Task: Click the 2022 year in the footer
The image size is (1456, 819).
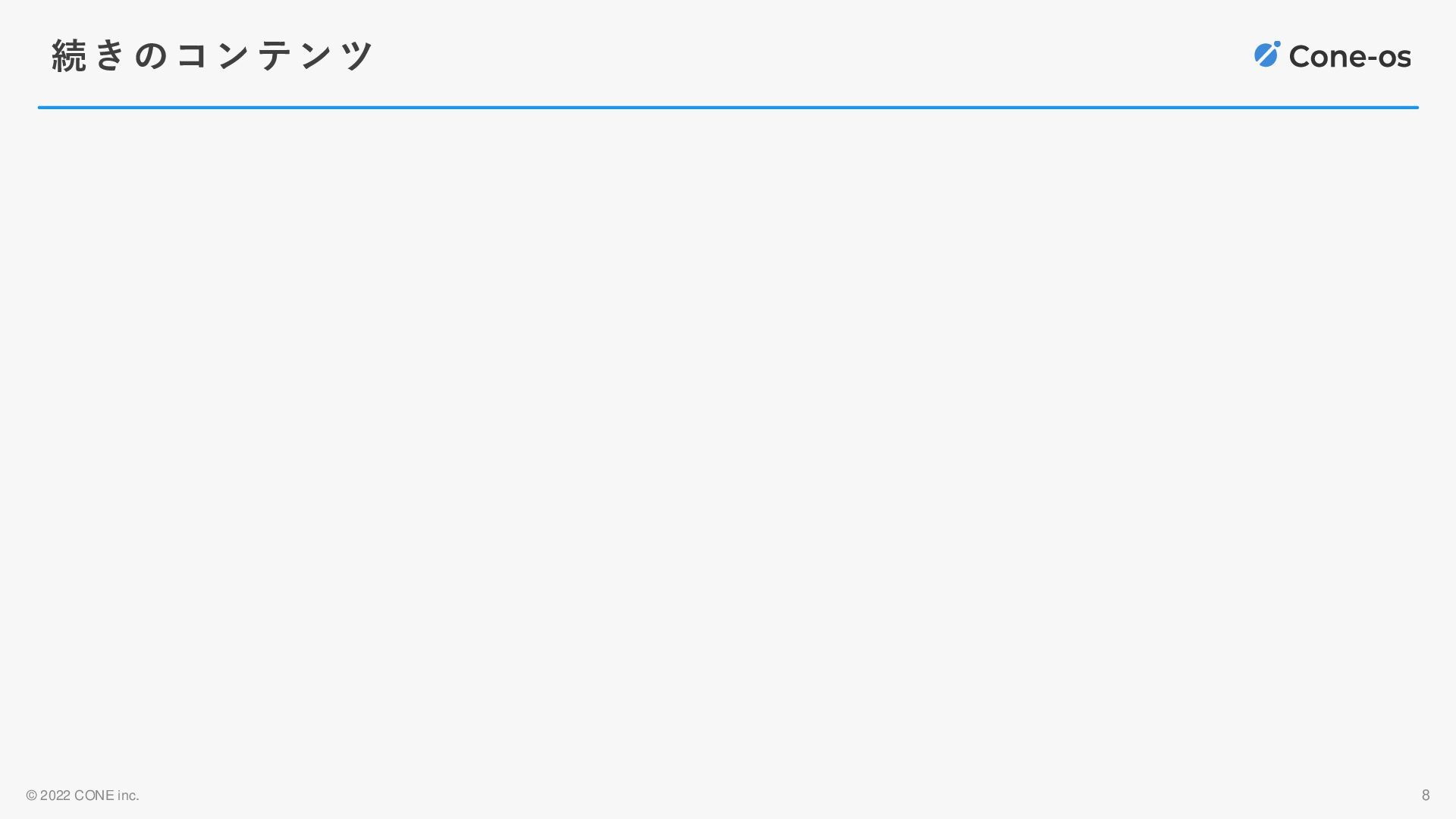Action: (55, 795)
